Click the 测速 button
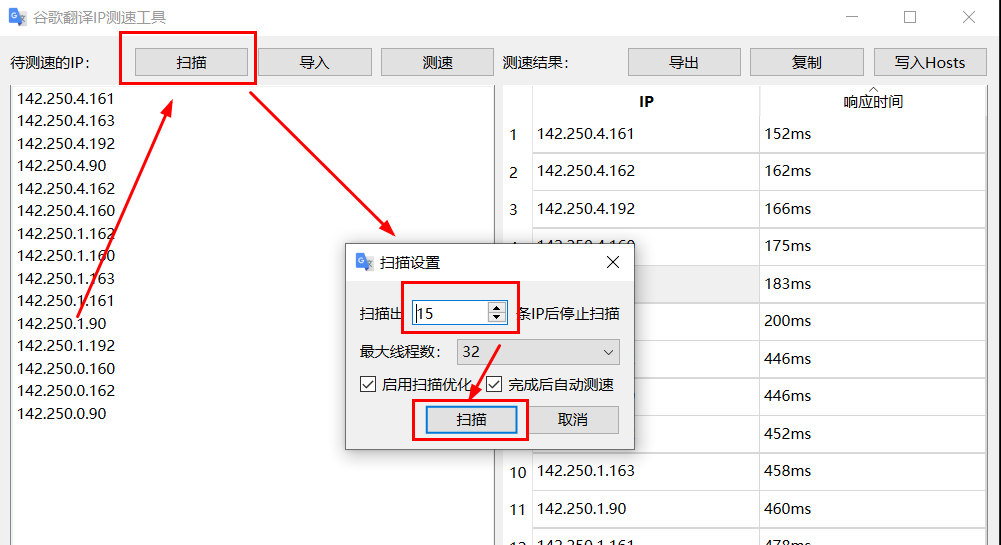Image resolution: width=1001 pixels, height=545 pixels. (437, 63)
